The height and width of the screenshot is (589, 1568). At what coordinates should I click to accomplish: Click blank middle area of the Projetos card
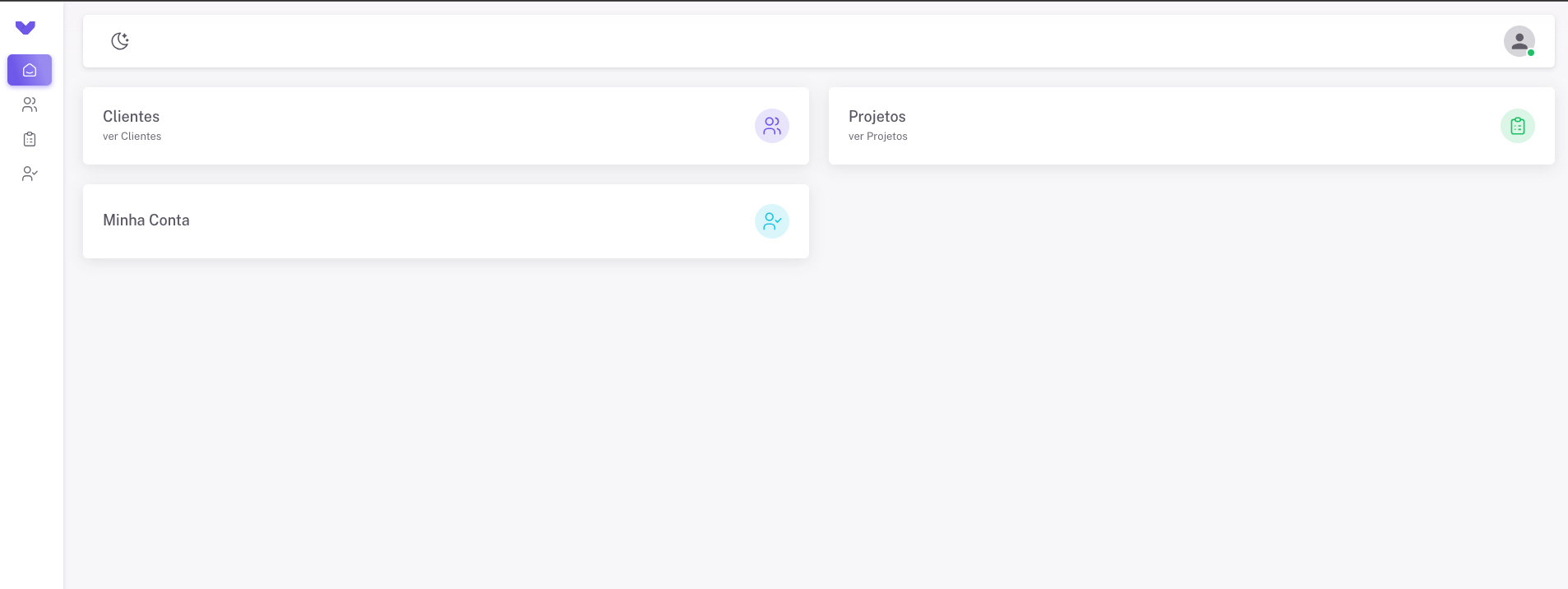(1192, 126)
